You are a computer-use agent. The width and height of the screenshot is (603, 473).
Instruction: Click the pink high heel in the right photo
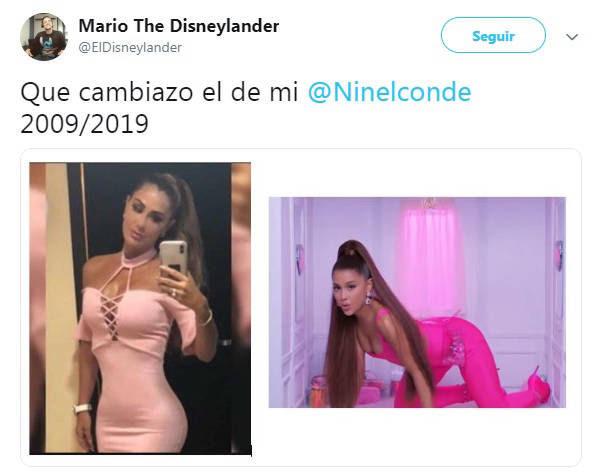[x=539, y=385]
